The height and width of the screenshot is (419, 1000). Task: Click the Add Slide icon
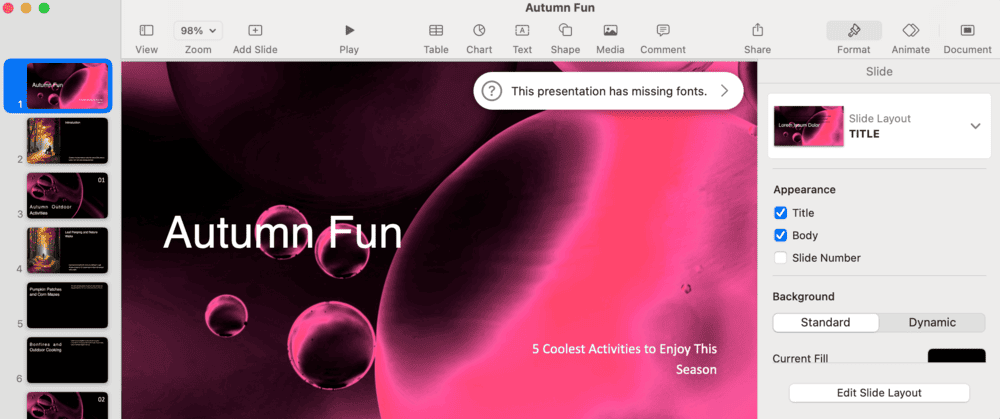click(x=255, y=31)
